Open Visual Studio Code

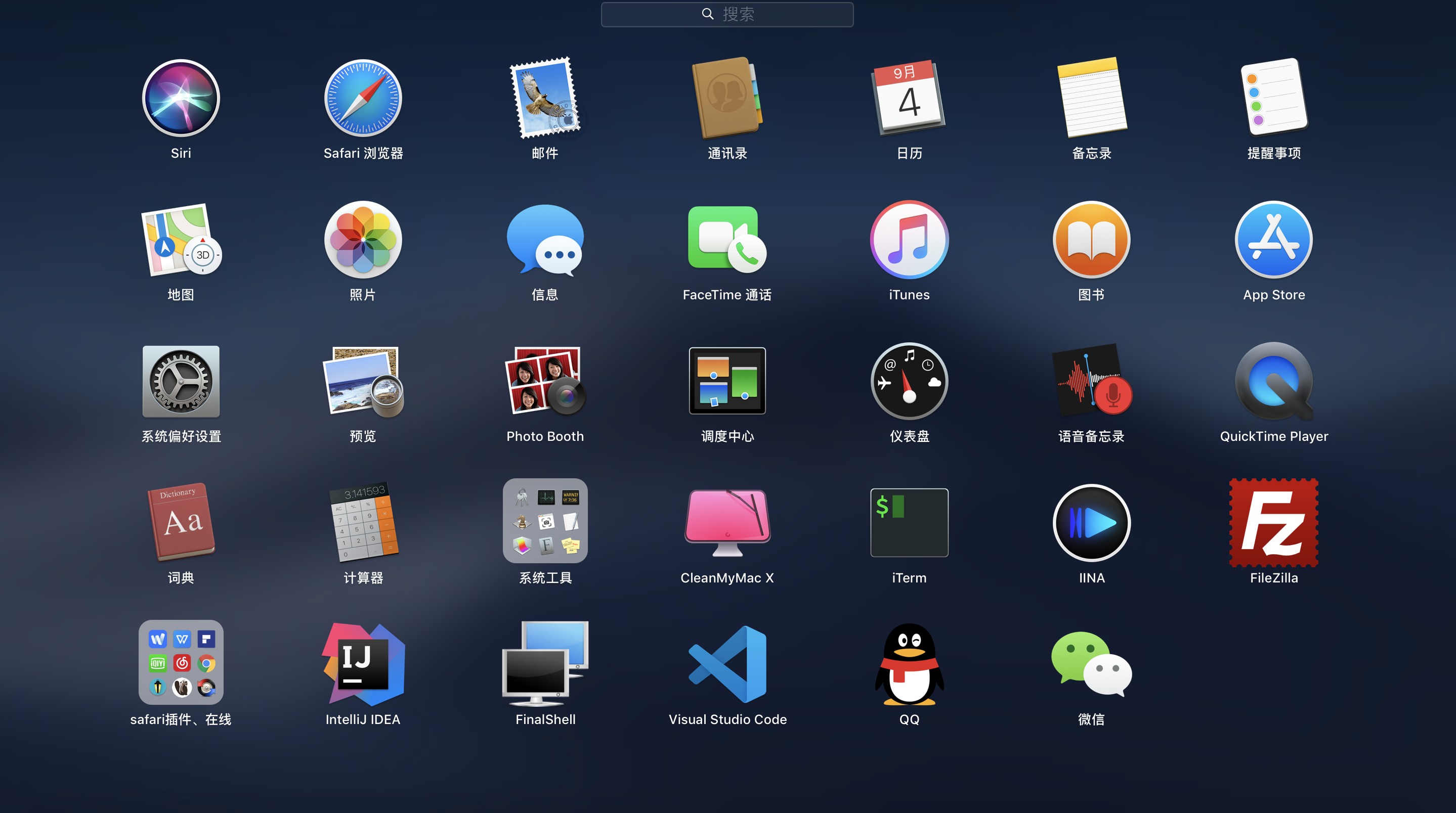(x=727, y=664)
